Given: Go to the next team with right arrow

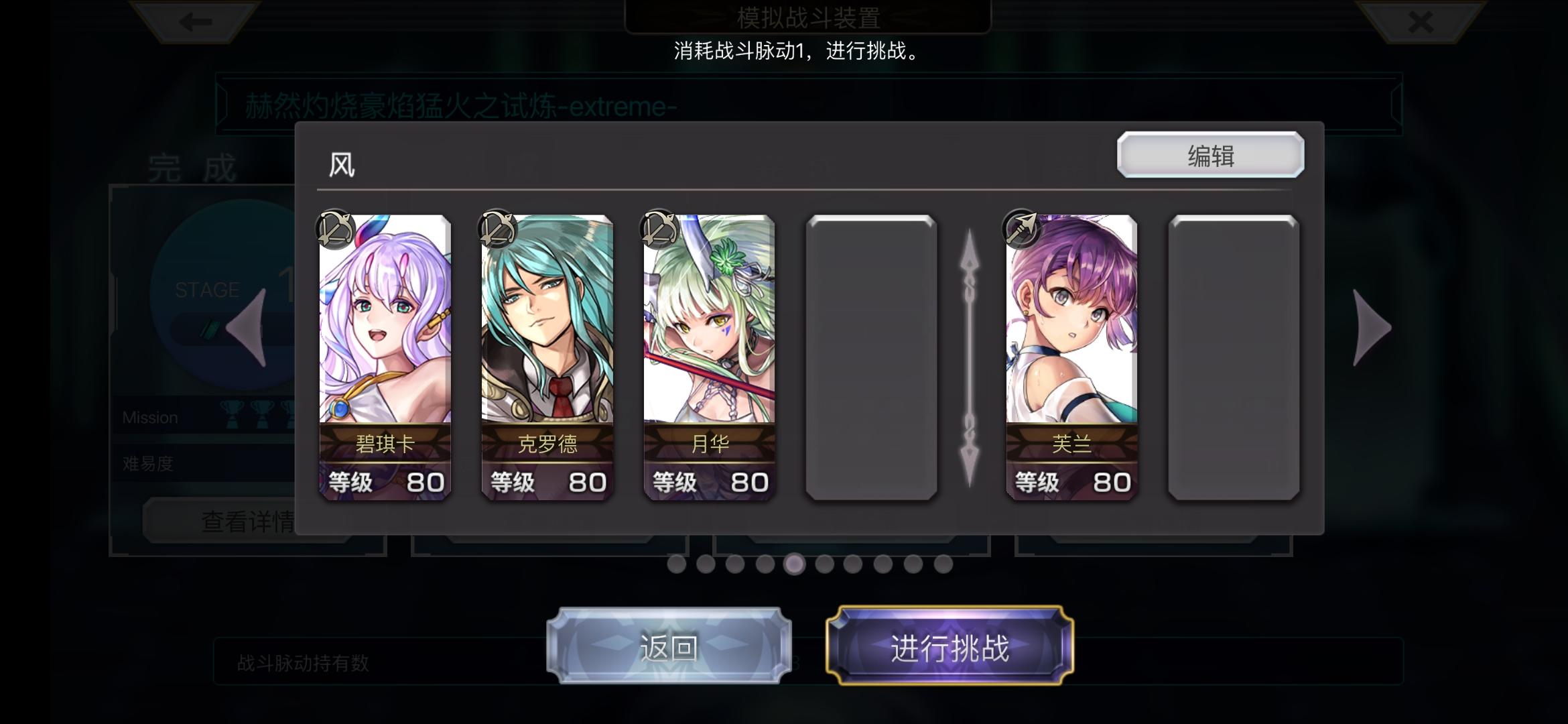Looking at the screenshot, I should click(x=1372, y=328).
